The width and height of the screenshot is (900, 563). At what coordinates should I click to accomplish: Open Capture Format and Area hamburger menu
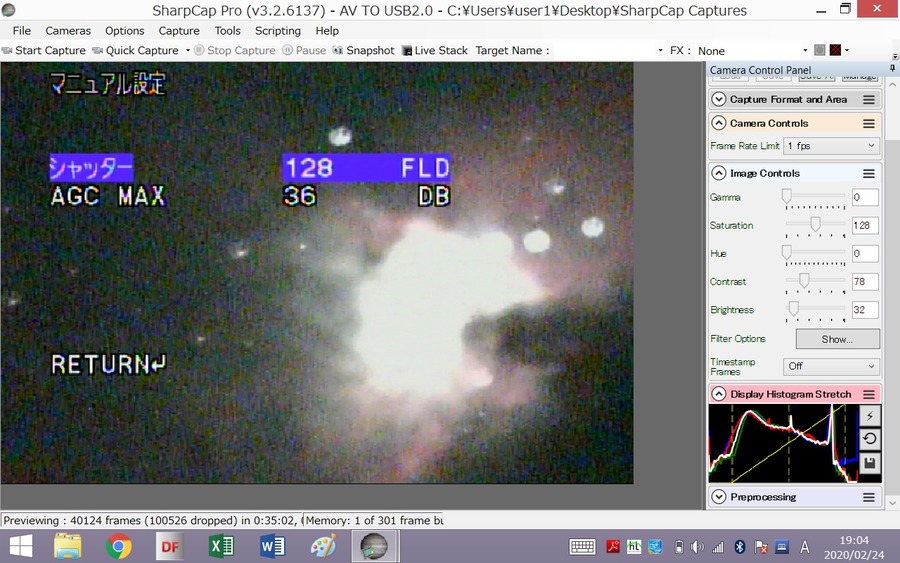869,99
